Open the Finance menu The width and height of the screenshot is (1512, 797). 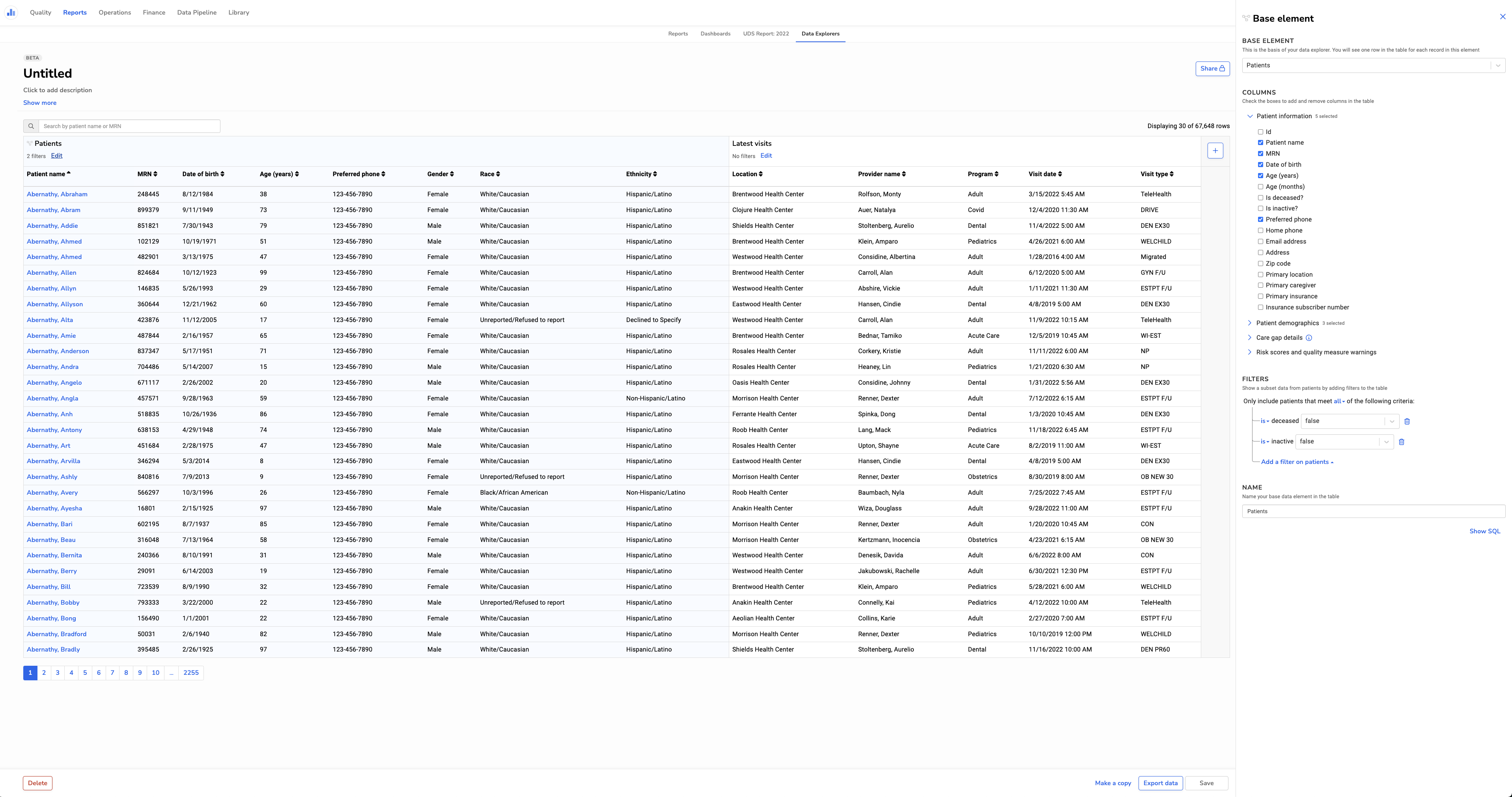154,12
